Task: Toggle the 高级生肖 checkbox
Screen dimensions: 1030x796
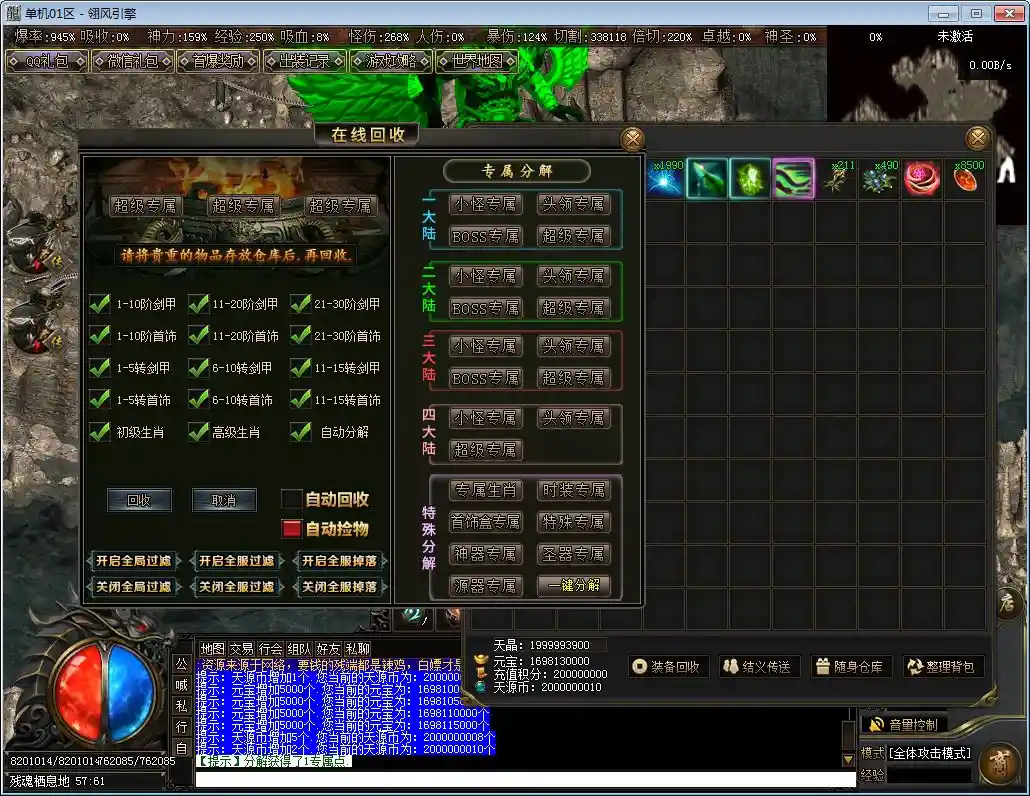Action: click(198, 431)
